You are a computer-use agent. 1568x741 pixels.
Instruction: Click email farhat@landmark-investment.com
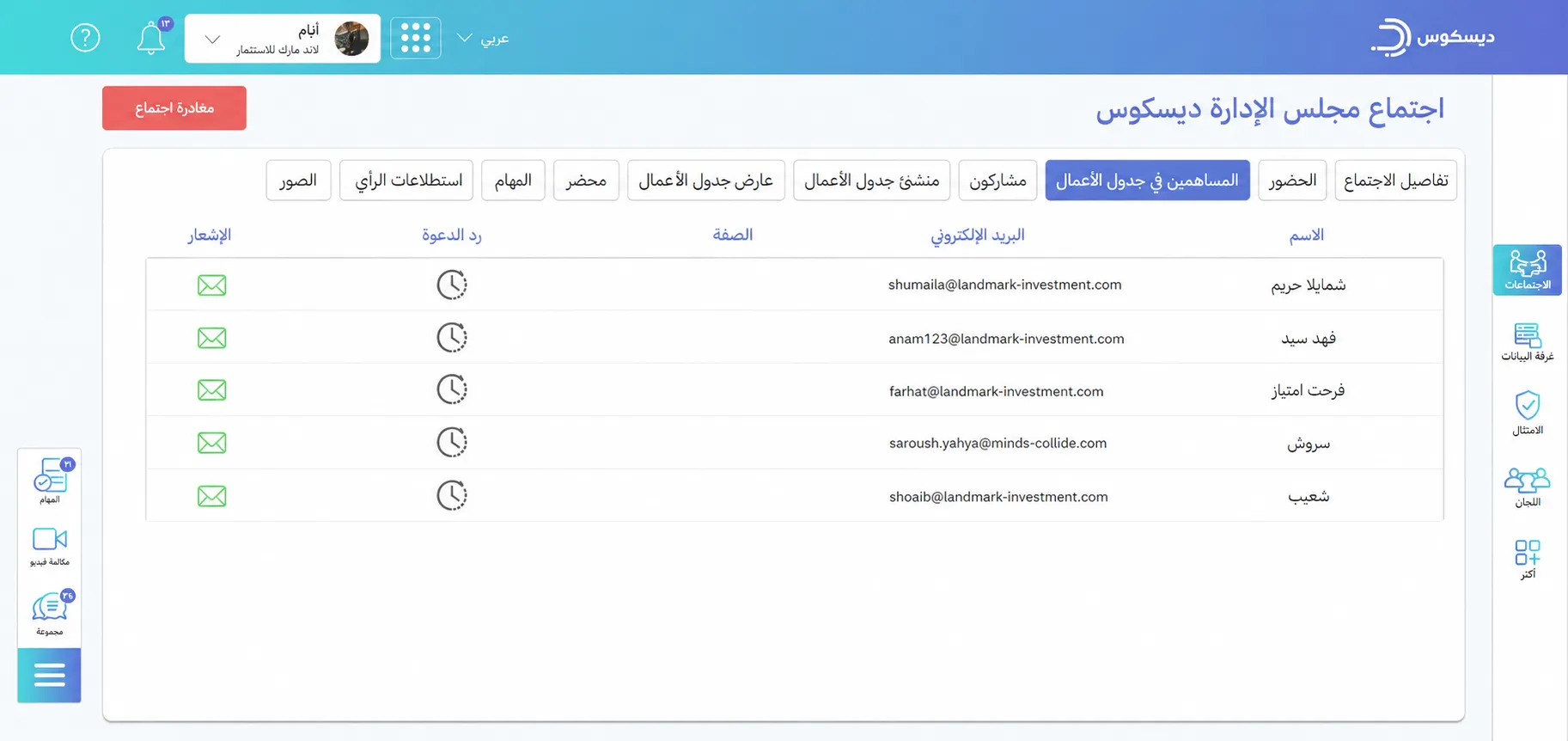tap(996, 391)
